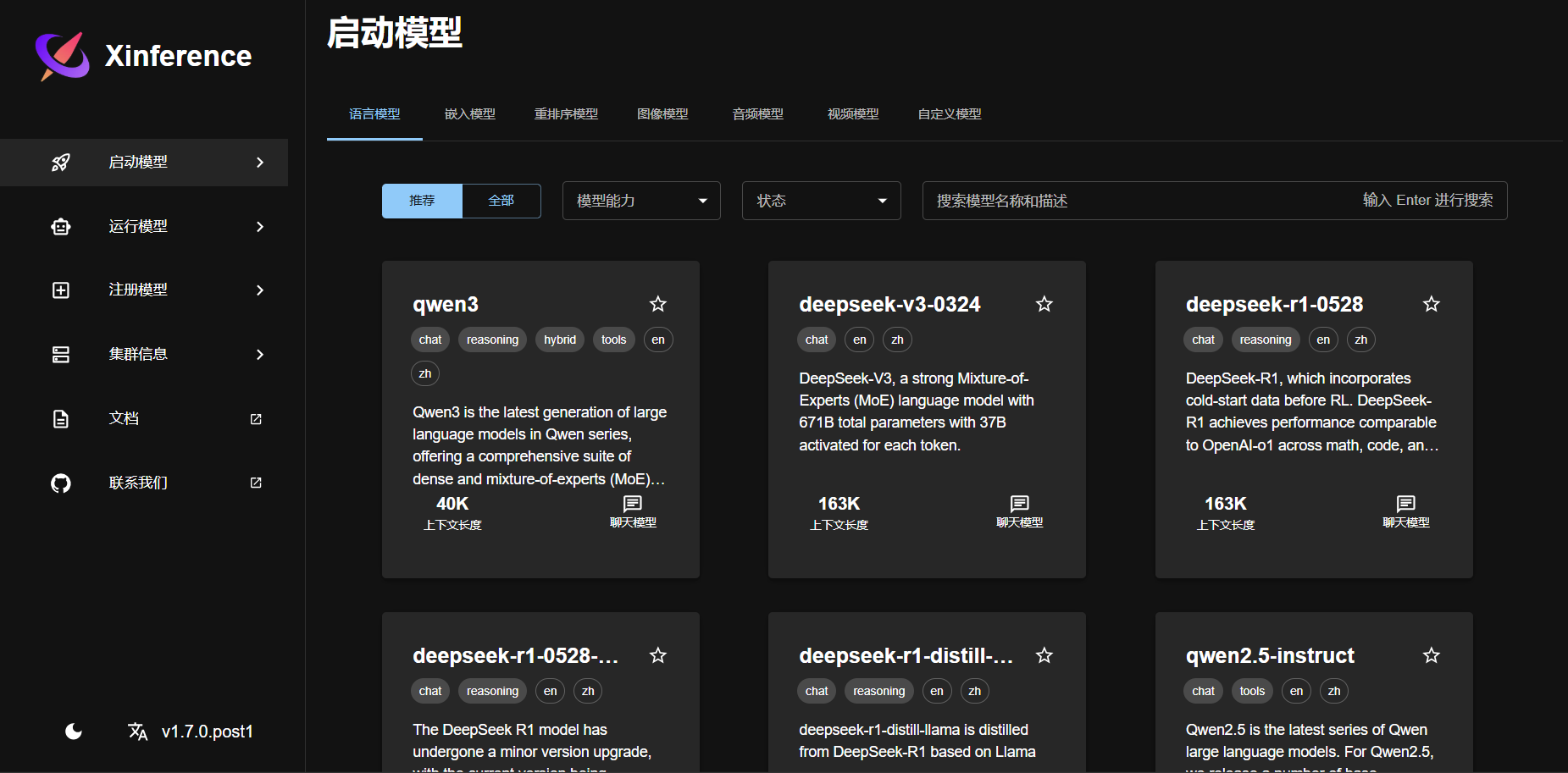Screen dimensions: 1568x773
Task: Open the qwen2.5-instruct model card title
Action: tap(1270, 656)
